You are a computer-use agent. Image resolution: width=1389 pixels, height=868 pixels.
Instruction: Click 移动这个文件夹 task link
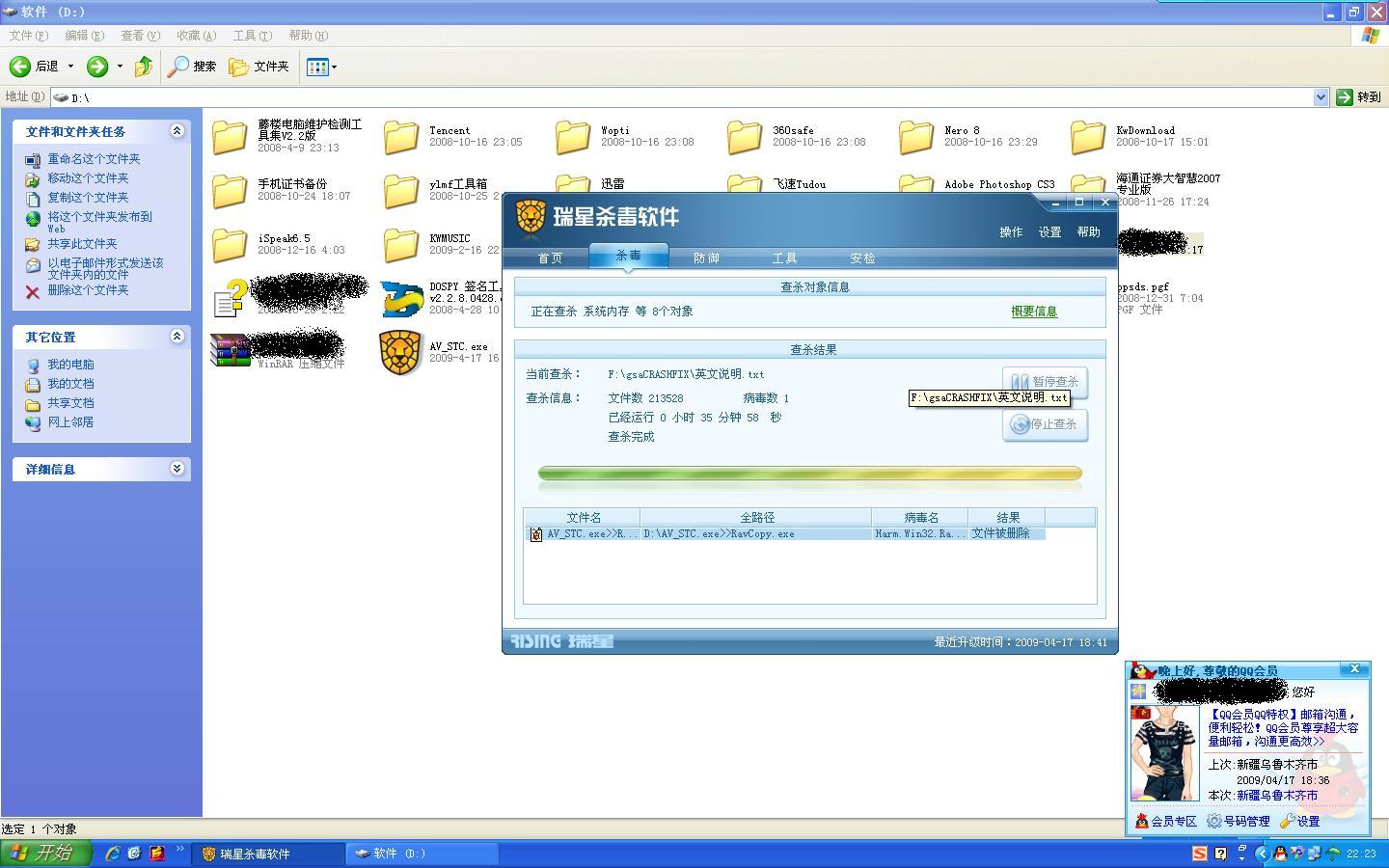tap(88, 178)
